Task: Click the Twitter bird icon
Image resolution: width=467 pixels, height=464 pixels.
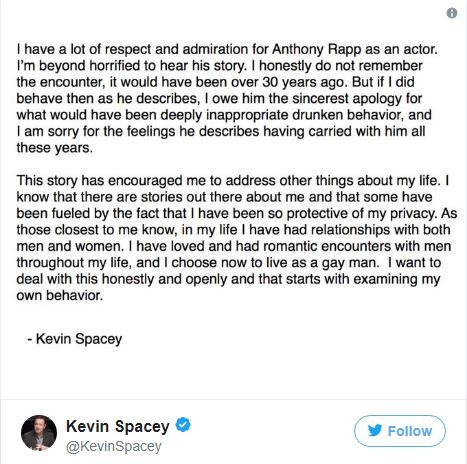Action: tap(375, 431)
